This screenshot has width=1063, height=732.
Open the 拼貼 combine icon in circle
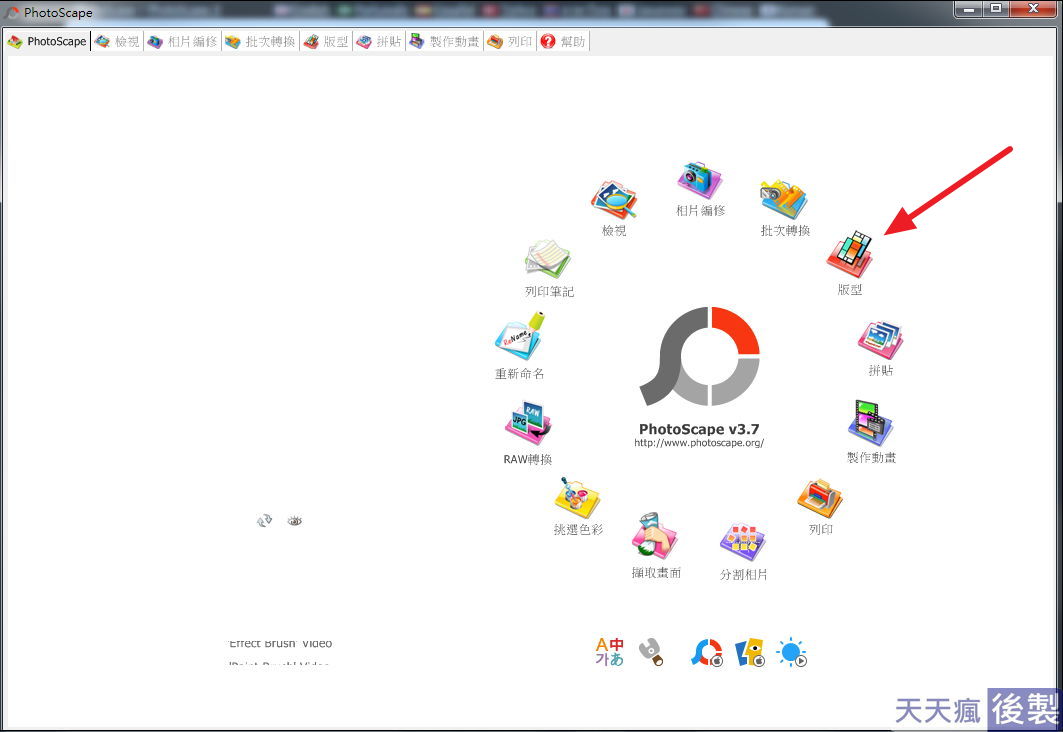point(880,340)
